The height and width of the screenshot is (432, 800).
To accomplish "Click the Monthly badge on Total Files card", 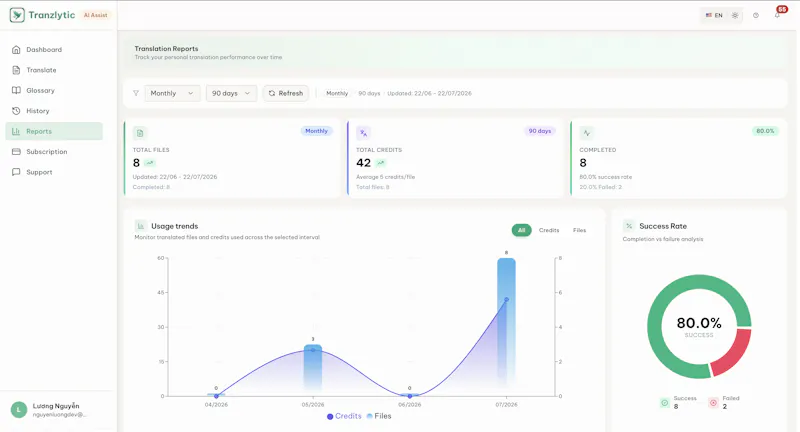I will [316, 131].
